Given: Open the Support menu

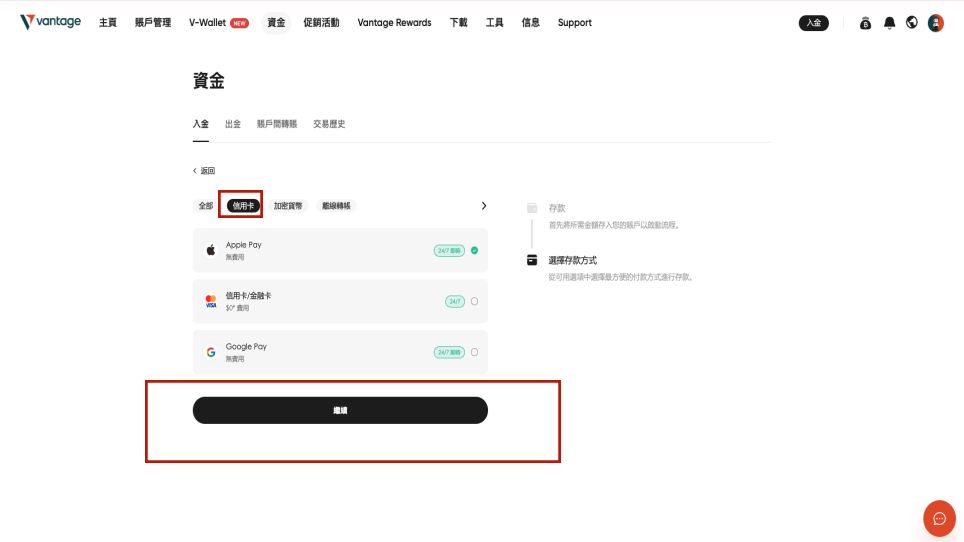Looking at the screenshot, I should point(575,23).
